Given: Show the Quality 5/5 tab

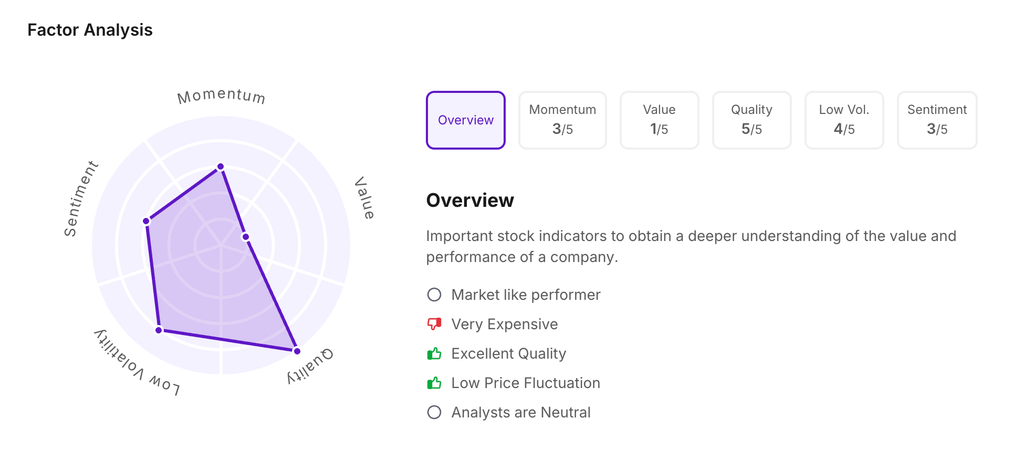Looking at the screenshot, I should (x=752, y=120).
